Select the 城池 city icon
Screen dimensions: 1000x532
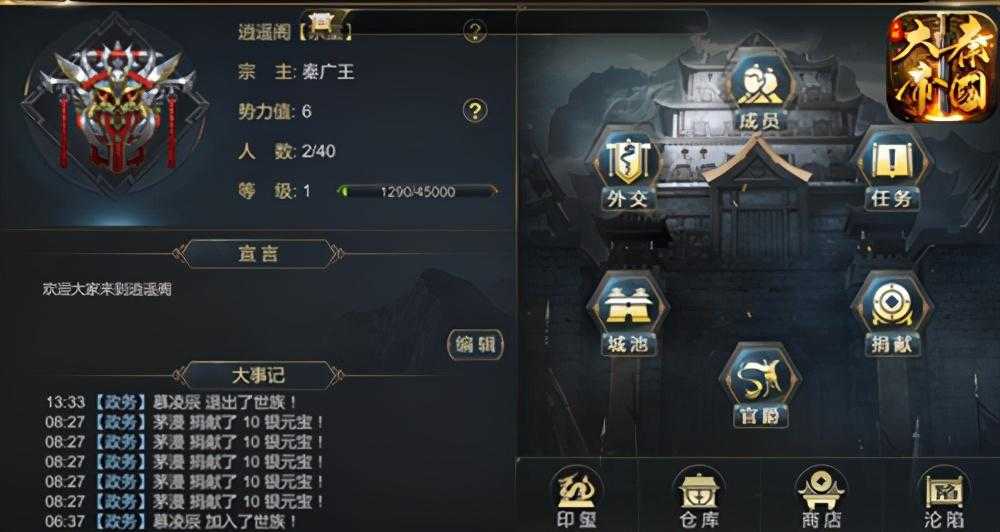628,316
